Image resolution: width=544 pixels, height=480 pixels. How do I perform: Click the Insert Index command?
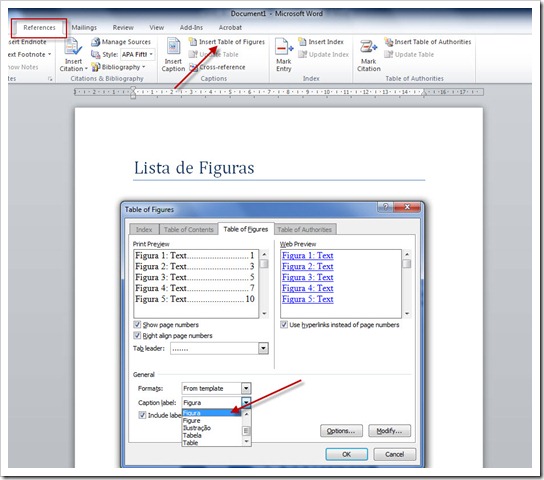tap(321, 42)
